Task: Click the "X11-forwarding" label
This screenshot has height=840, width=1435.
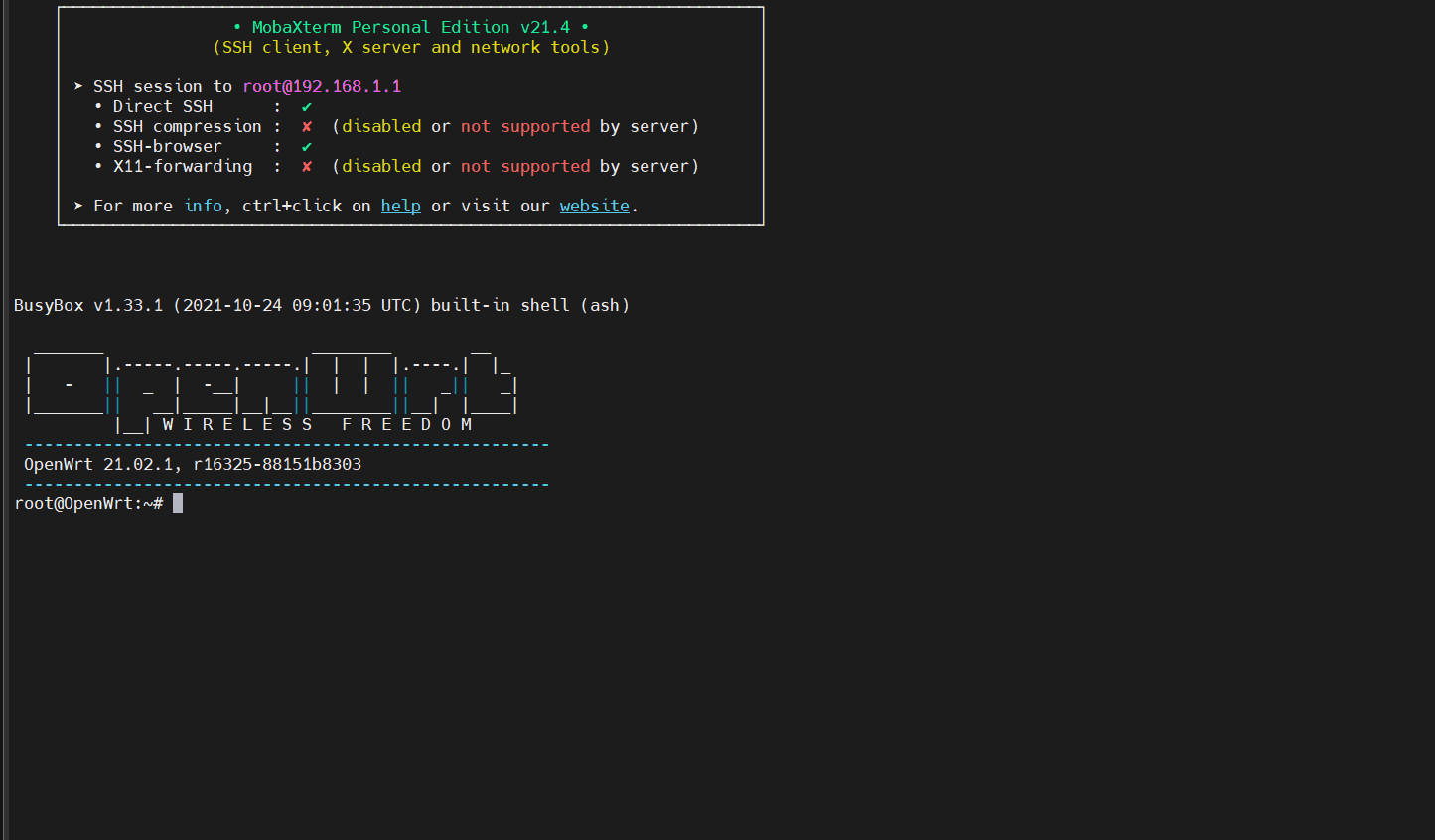Action: click(x=183, y=166)
